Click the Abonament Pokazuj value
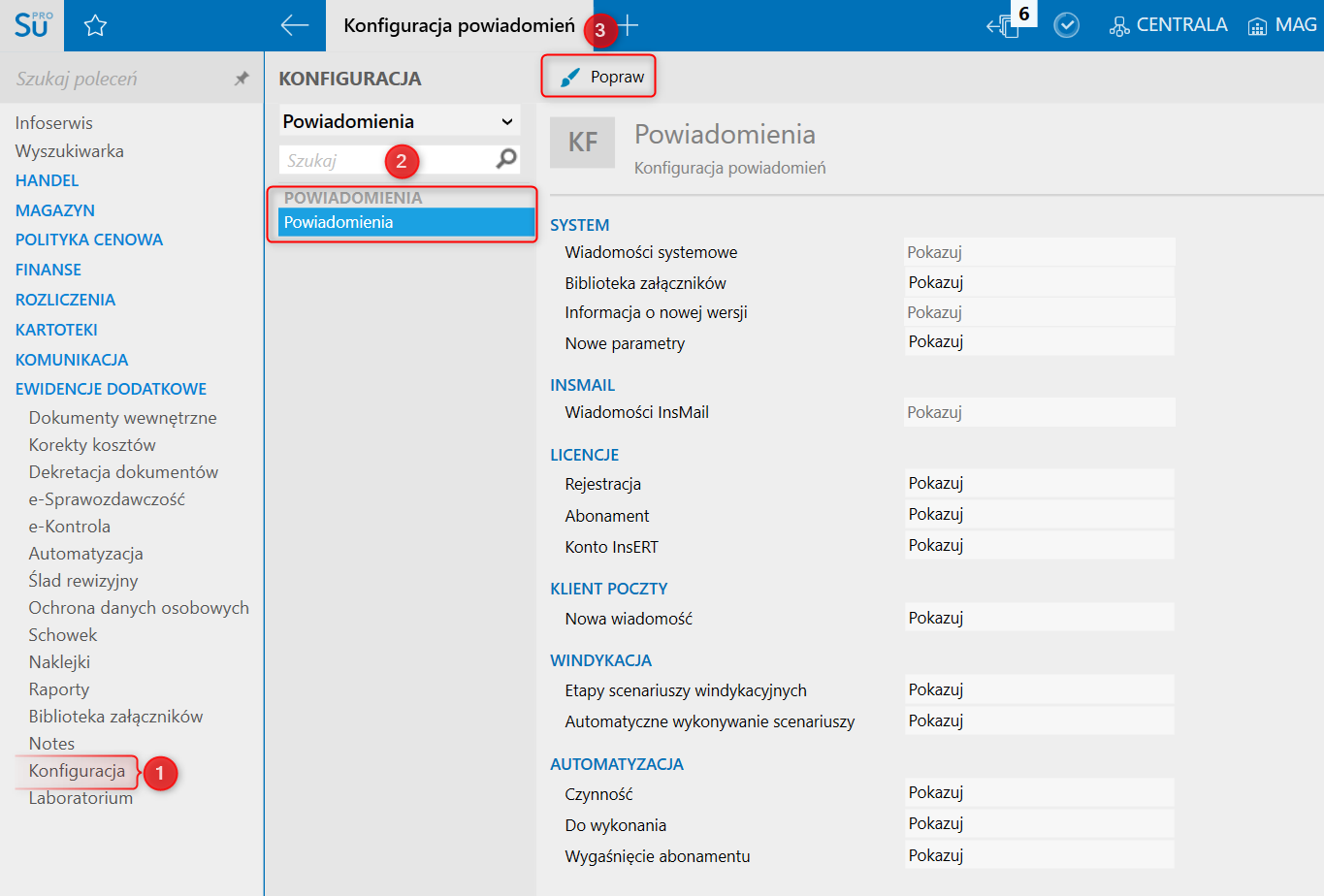 (1039, 514)
